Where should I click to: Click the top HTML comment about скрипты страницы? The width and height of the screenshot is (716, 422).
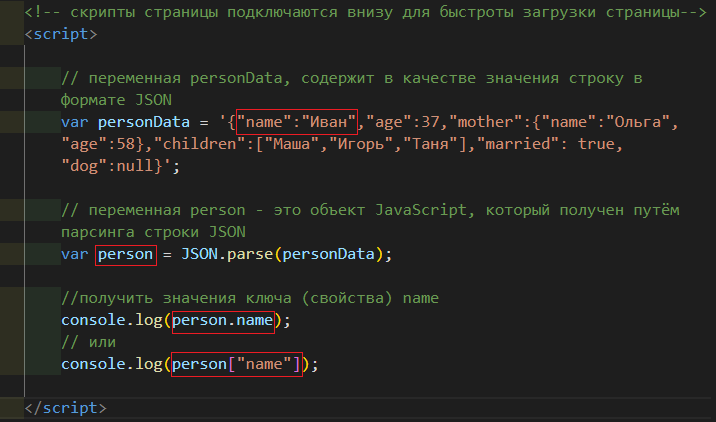coord(365,12)
